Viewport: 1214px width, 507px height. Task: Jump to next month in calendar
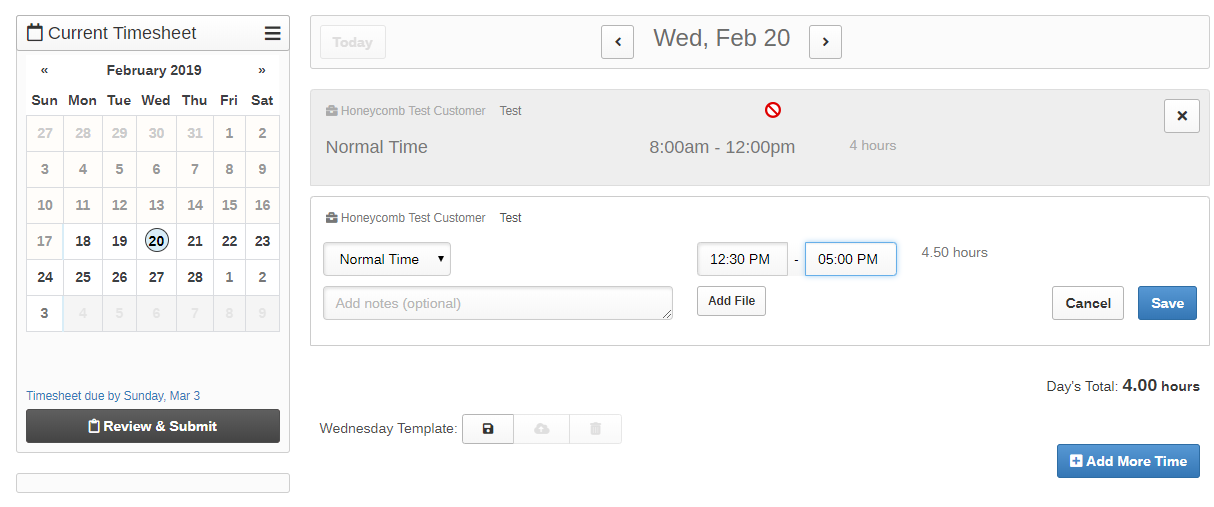point(262,70)
